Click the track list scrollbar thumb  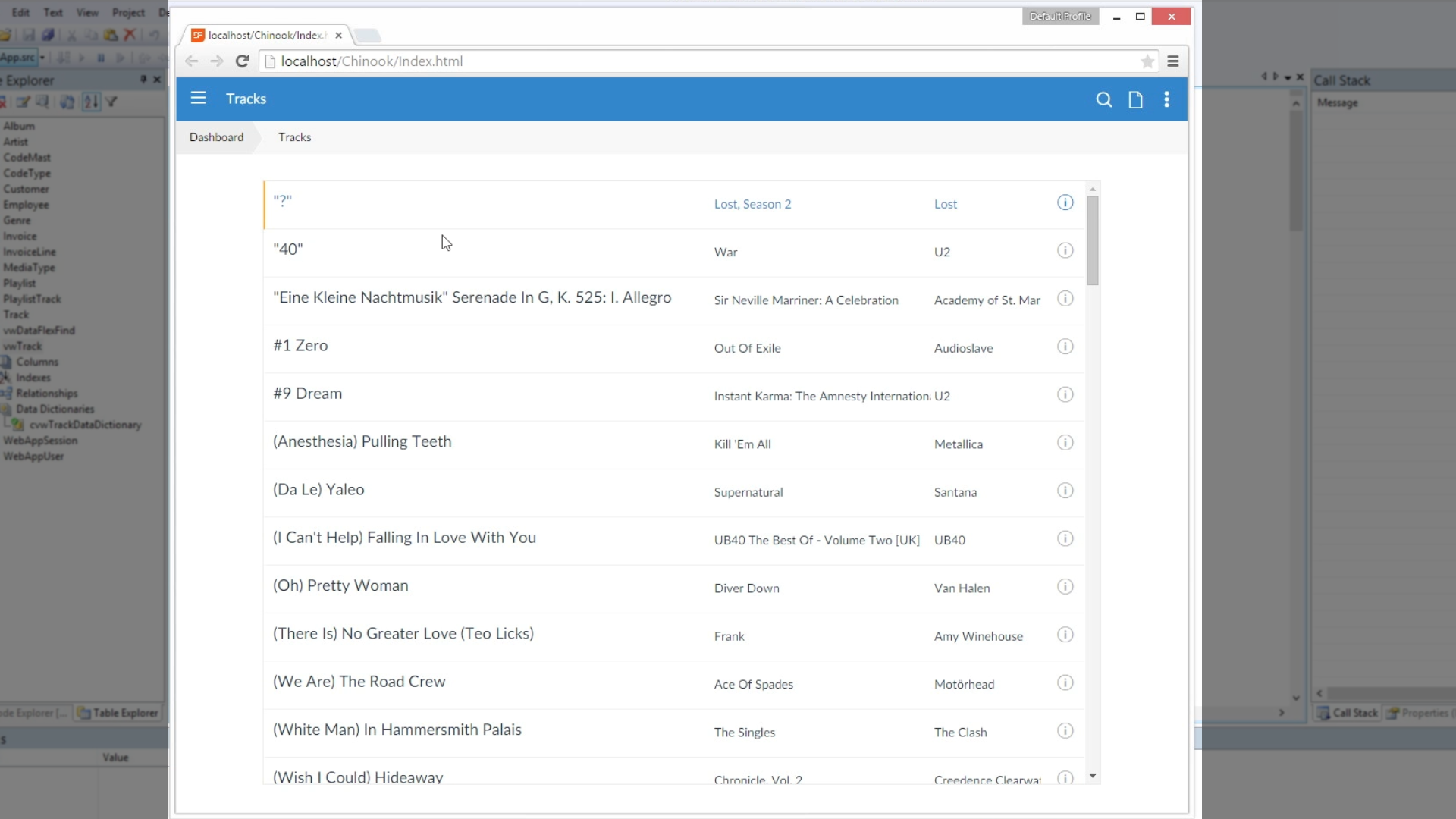[1092, 240]
